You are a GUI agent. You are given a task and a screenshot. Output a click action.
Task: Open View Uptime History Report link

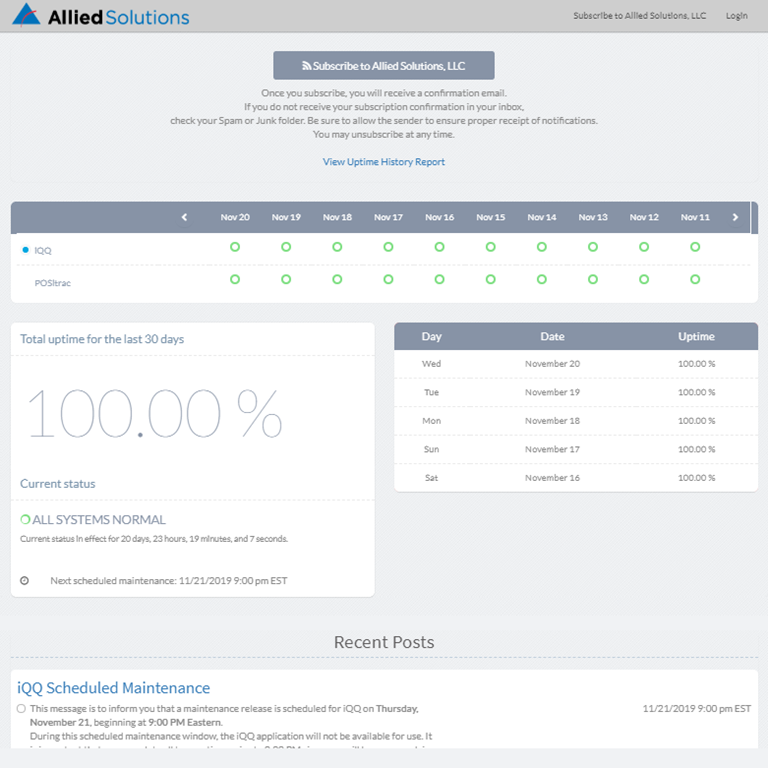[x=384, y=162]
